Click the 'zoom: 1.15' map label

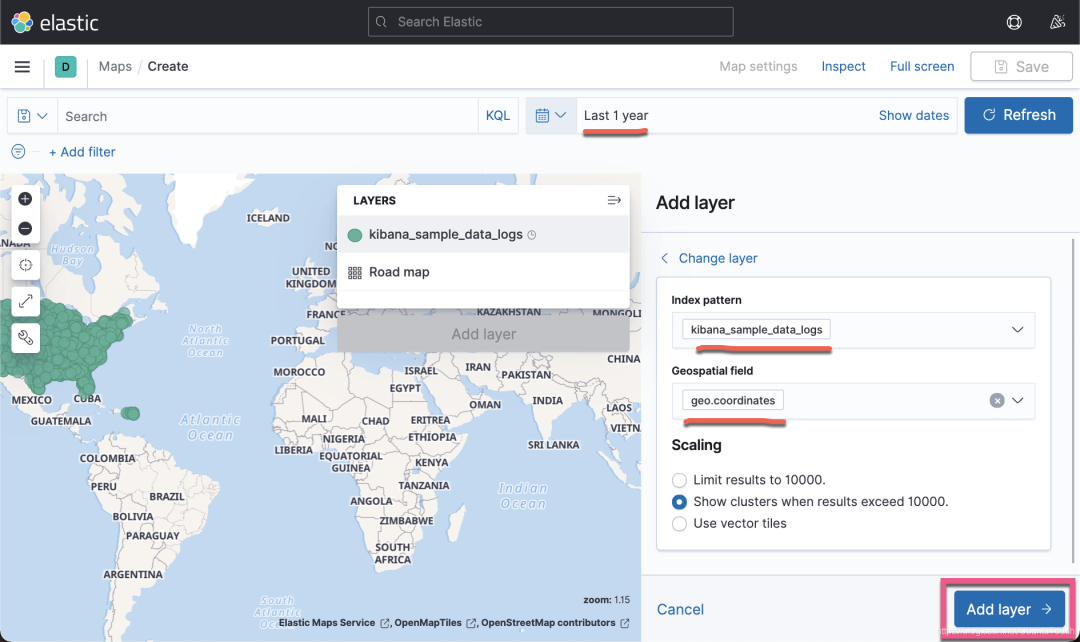click(x=606, y=600)
